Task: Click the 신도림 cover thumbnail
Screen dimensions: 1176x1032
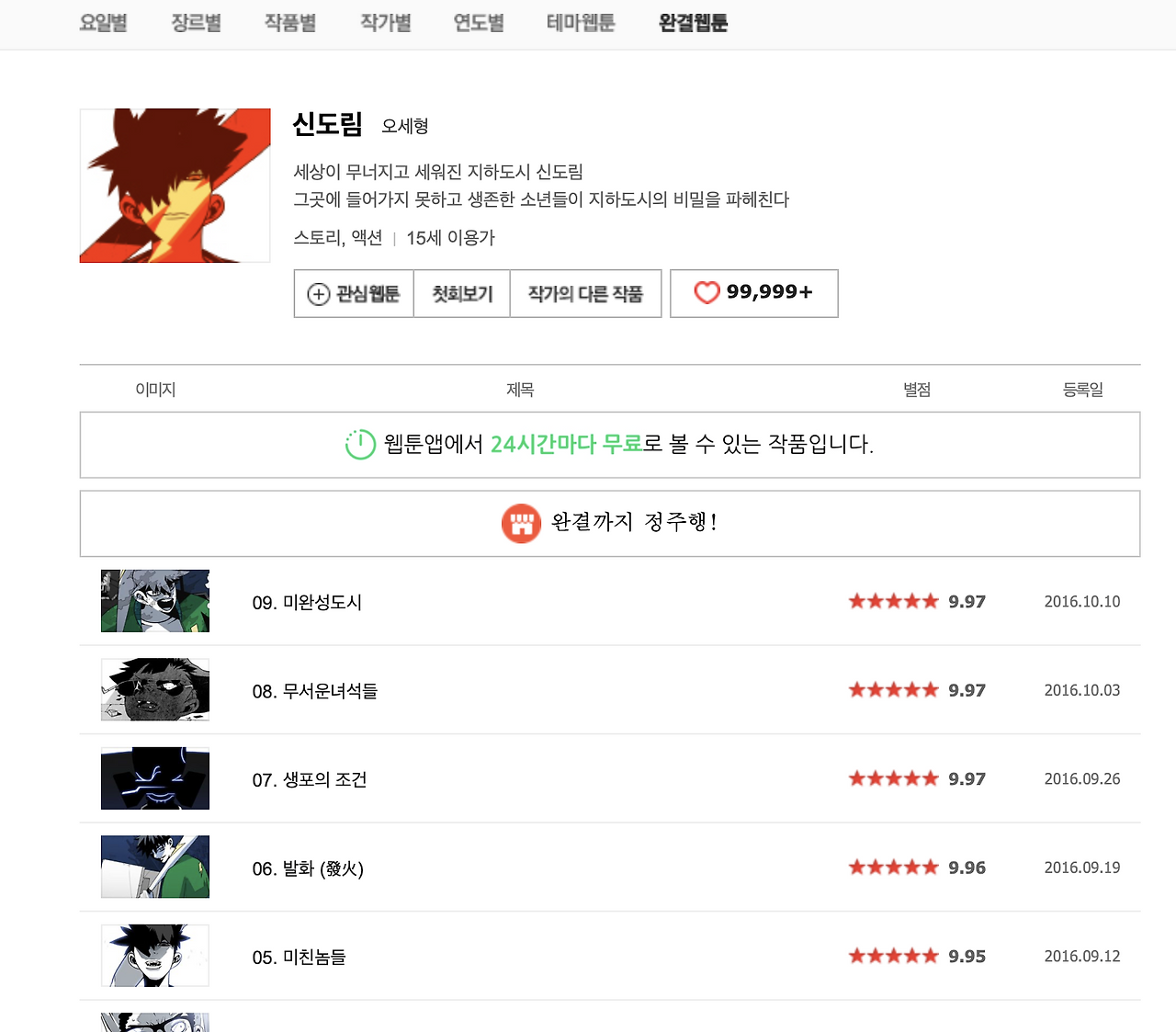Action: (x=175, y=186)
